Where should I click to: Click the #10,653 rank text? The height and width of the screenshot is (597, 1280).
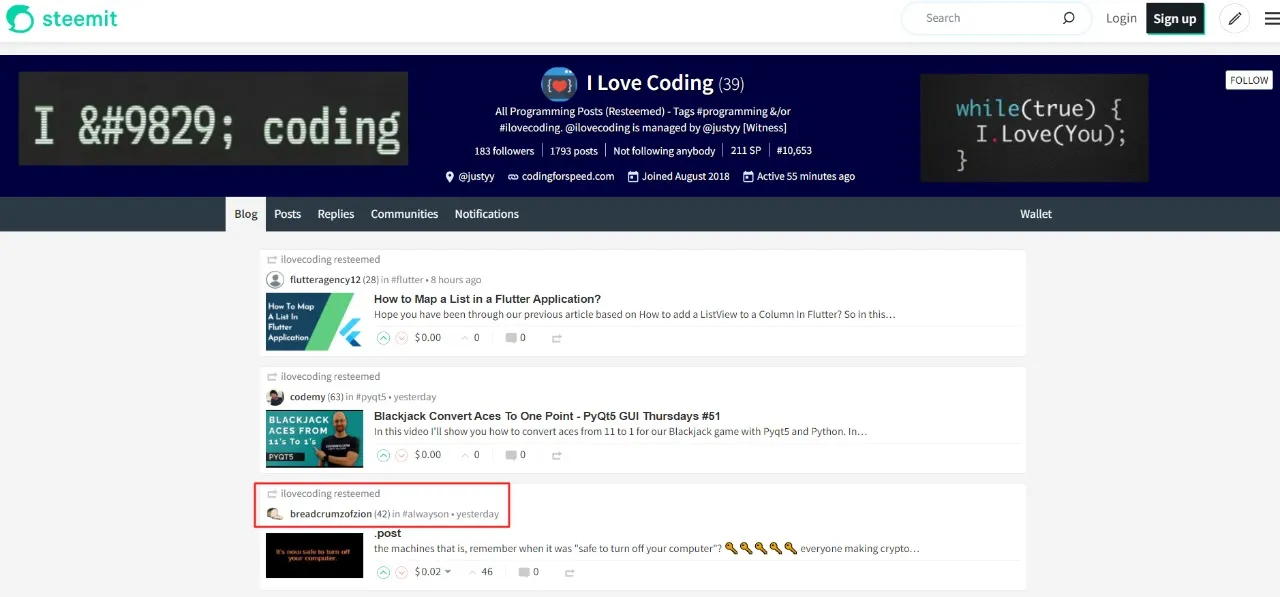(794, 151)
